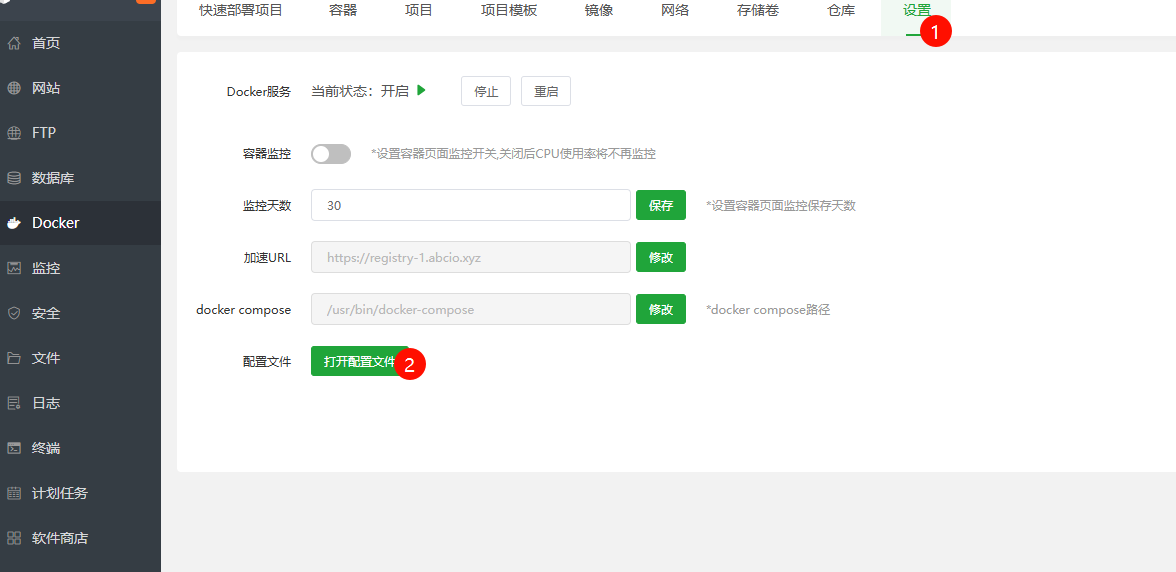
Task: Click the hint *设置容器页面监控保存天数
Action: (x=781, y=205)
